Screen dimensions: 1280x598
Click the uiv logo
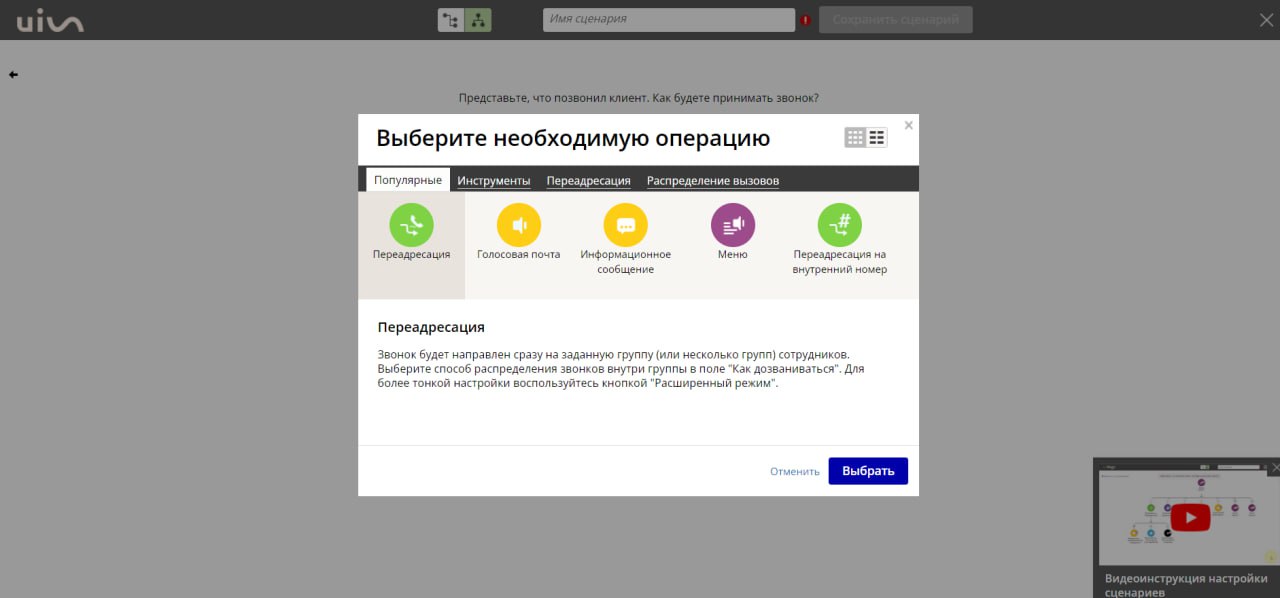50,20
